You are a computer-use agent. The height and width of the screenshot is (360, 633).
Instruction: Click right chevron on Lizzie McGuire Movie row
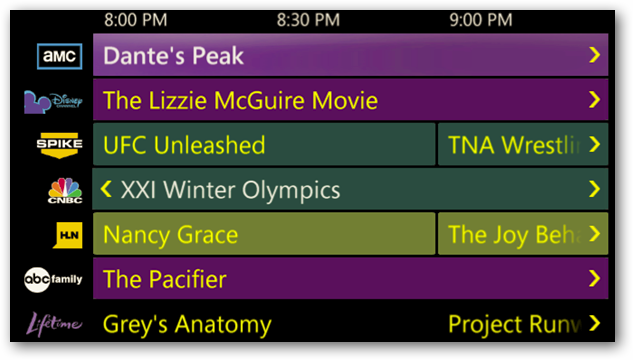tap(594, 100)
